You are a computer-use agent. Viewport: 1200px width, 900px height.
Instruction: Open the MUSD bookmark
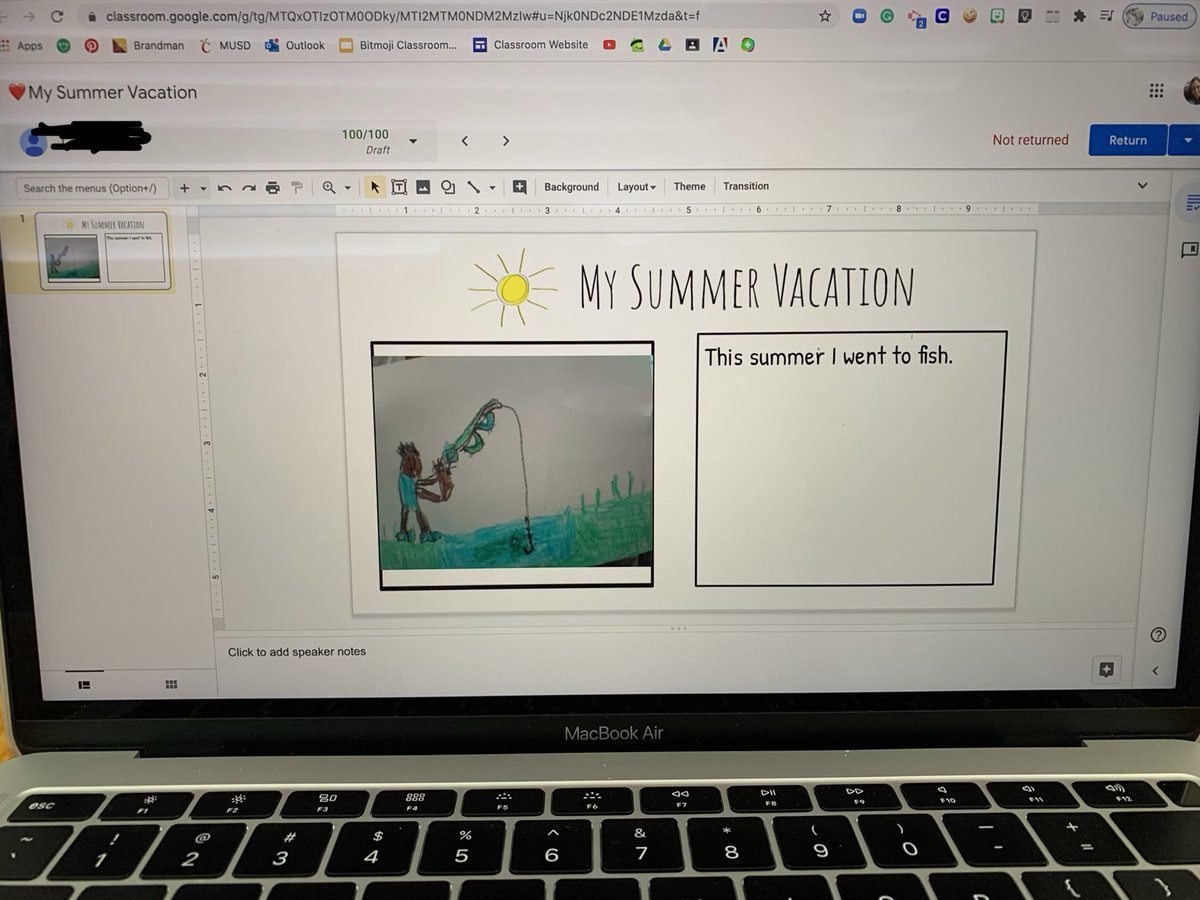click(225, 45)
